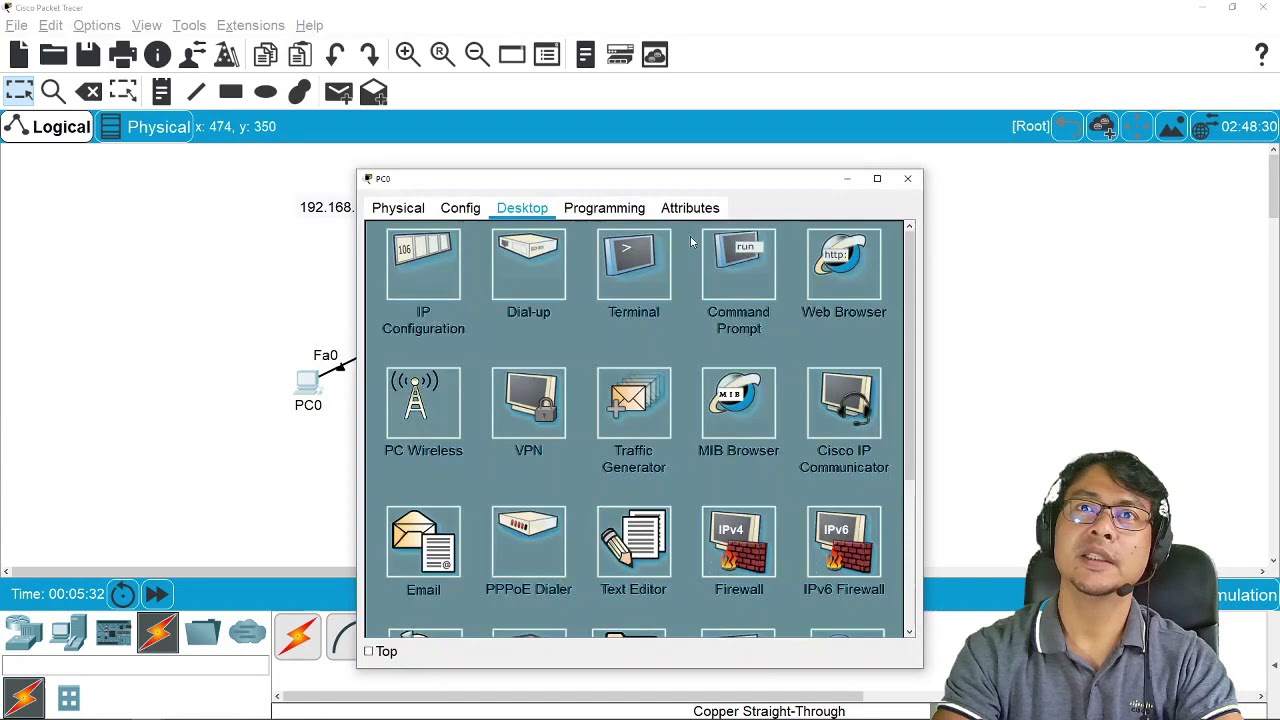Screen dimensions: 1280x720
Task: Launch the Dial-up app
Action: (x=528, y=264)
